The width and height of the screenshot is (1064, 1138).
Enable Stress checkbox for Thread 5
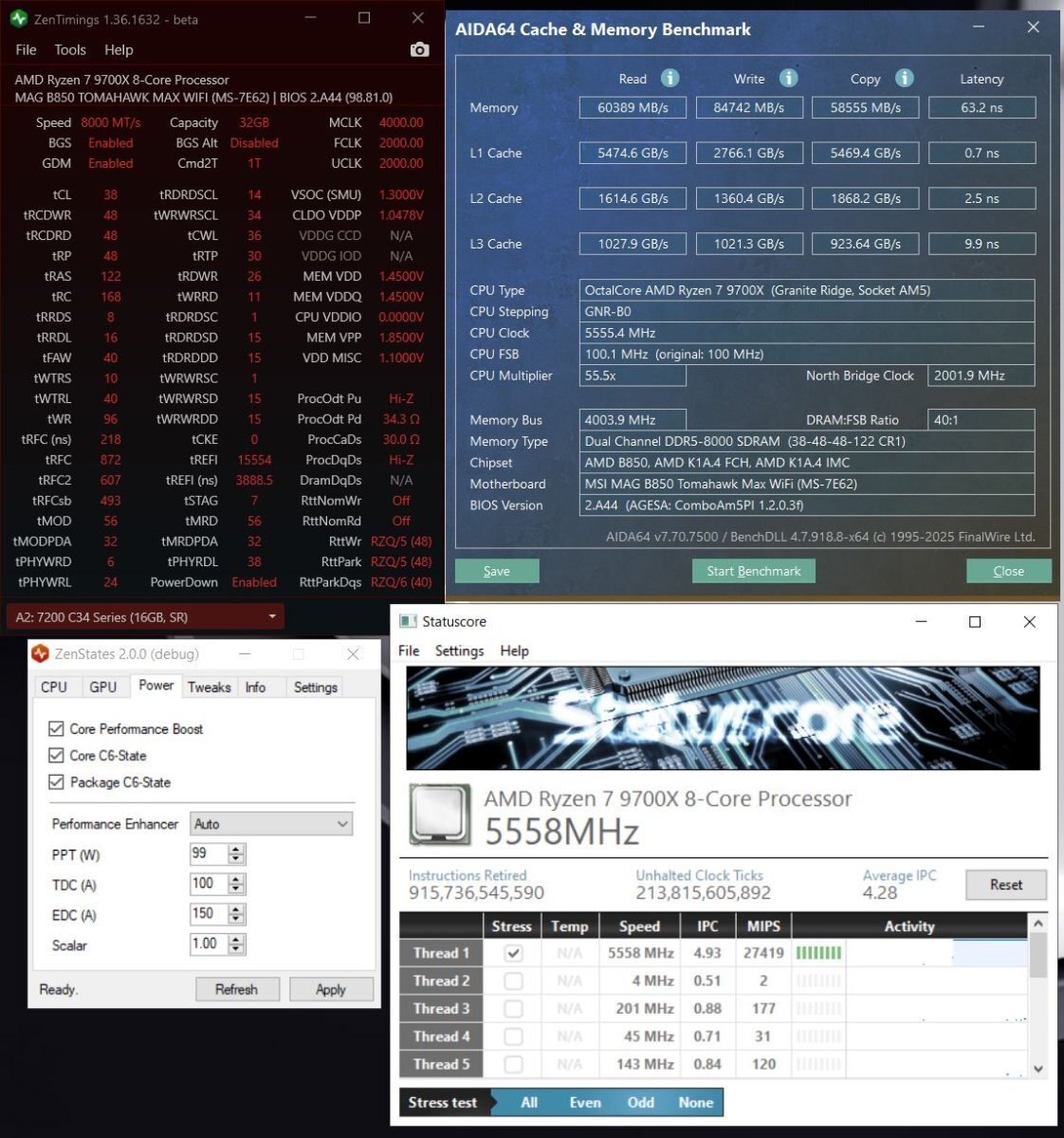click(x=513, y=1063)
